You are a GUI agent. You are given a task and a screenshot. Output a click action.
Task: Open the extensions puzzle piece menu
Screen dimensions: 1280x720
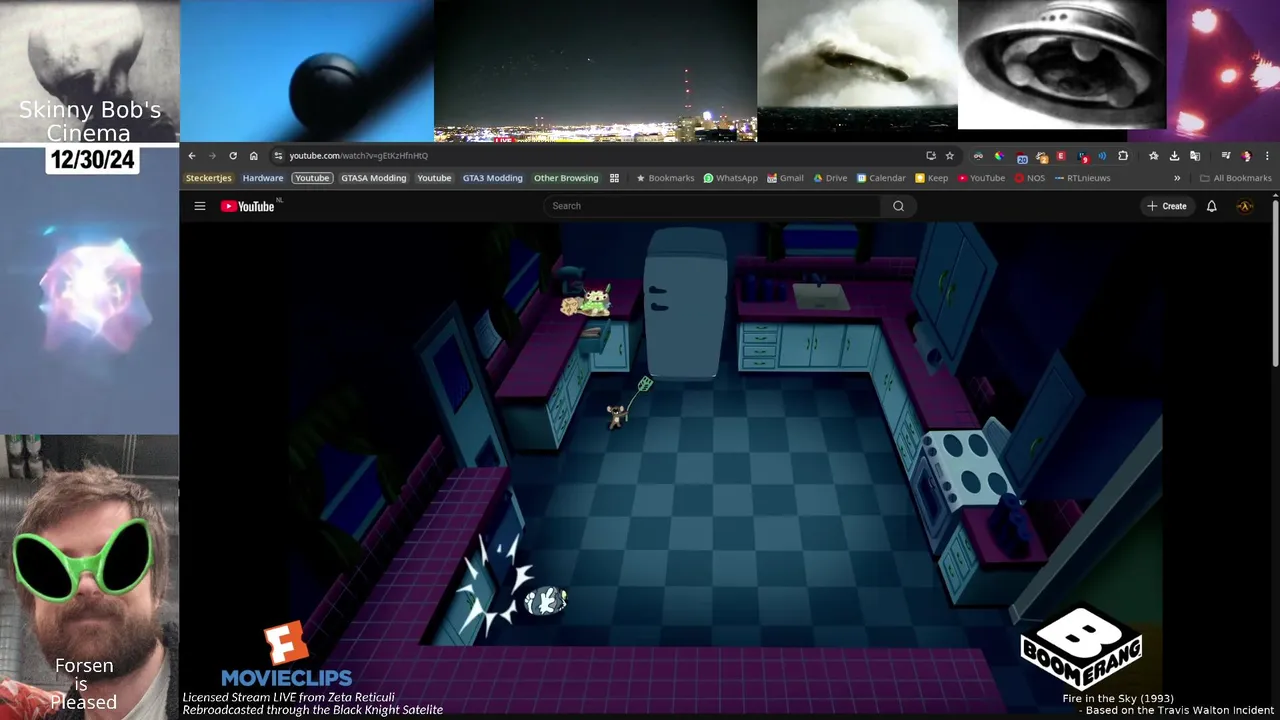1123,156
